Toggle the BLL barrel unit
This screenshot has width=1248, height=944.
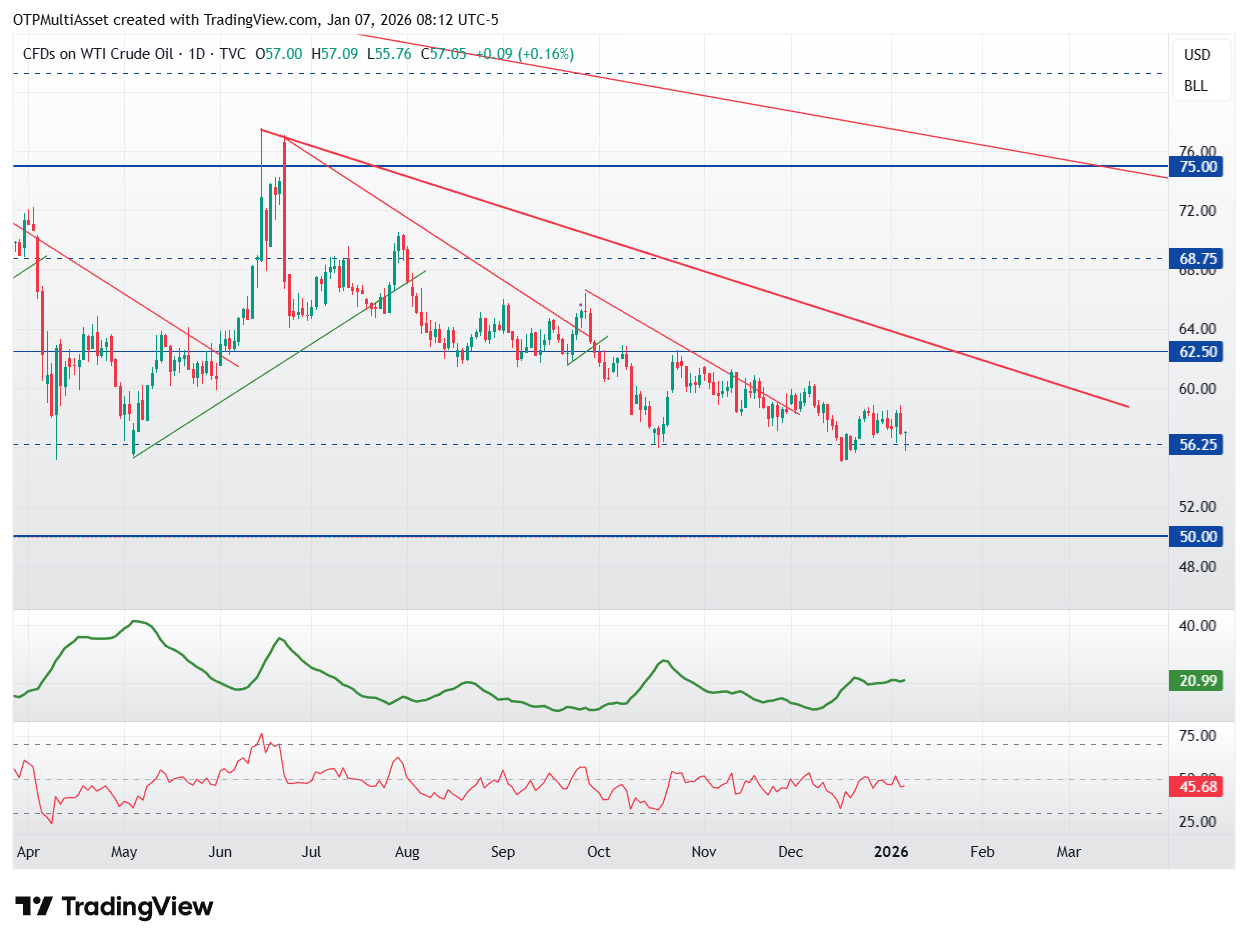point(1196,85)
